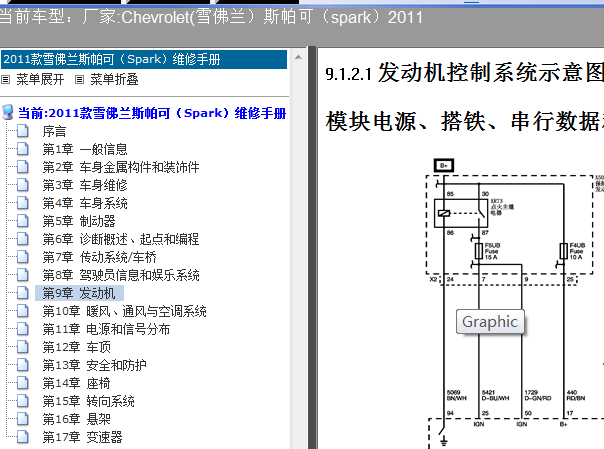Click the page icon for 第10章 暖风、通风与空调系统
604x449 pixels.
pos(23,310)
